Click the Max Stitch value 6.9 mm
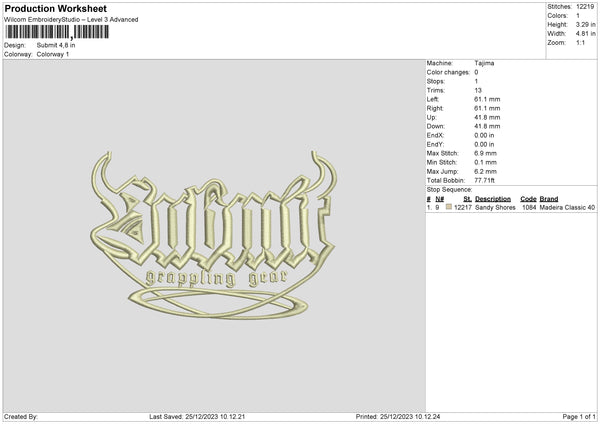The image size is (600, 424). [485, 153]
